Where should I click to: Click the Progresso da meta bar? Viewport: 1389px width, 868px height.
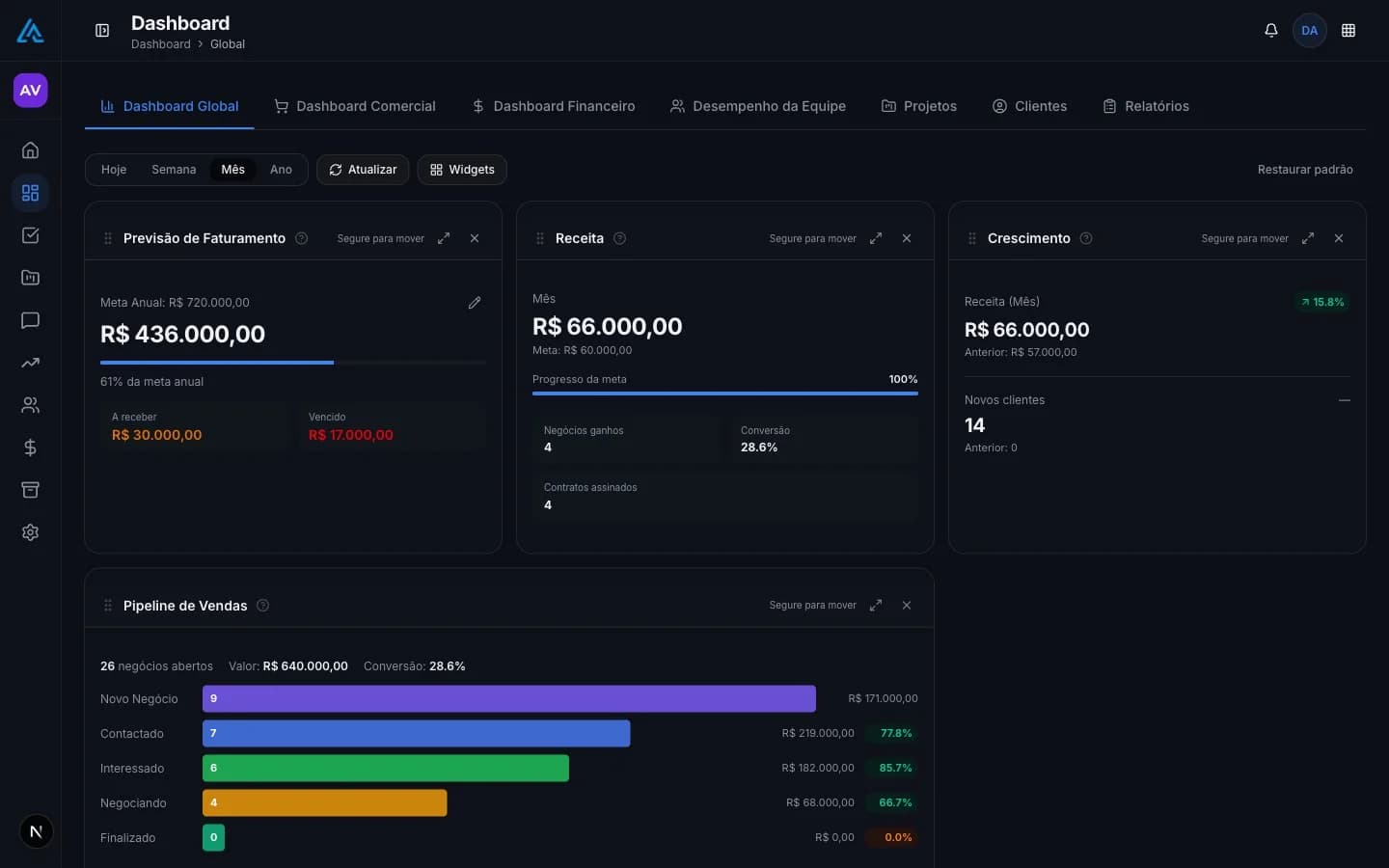725,393
